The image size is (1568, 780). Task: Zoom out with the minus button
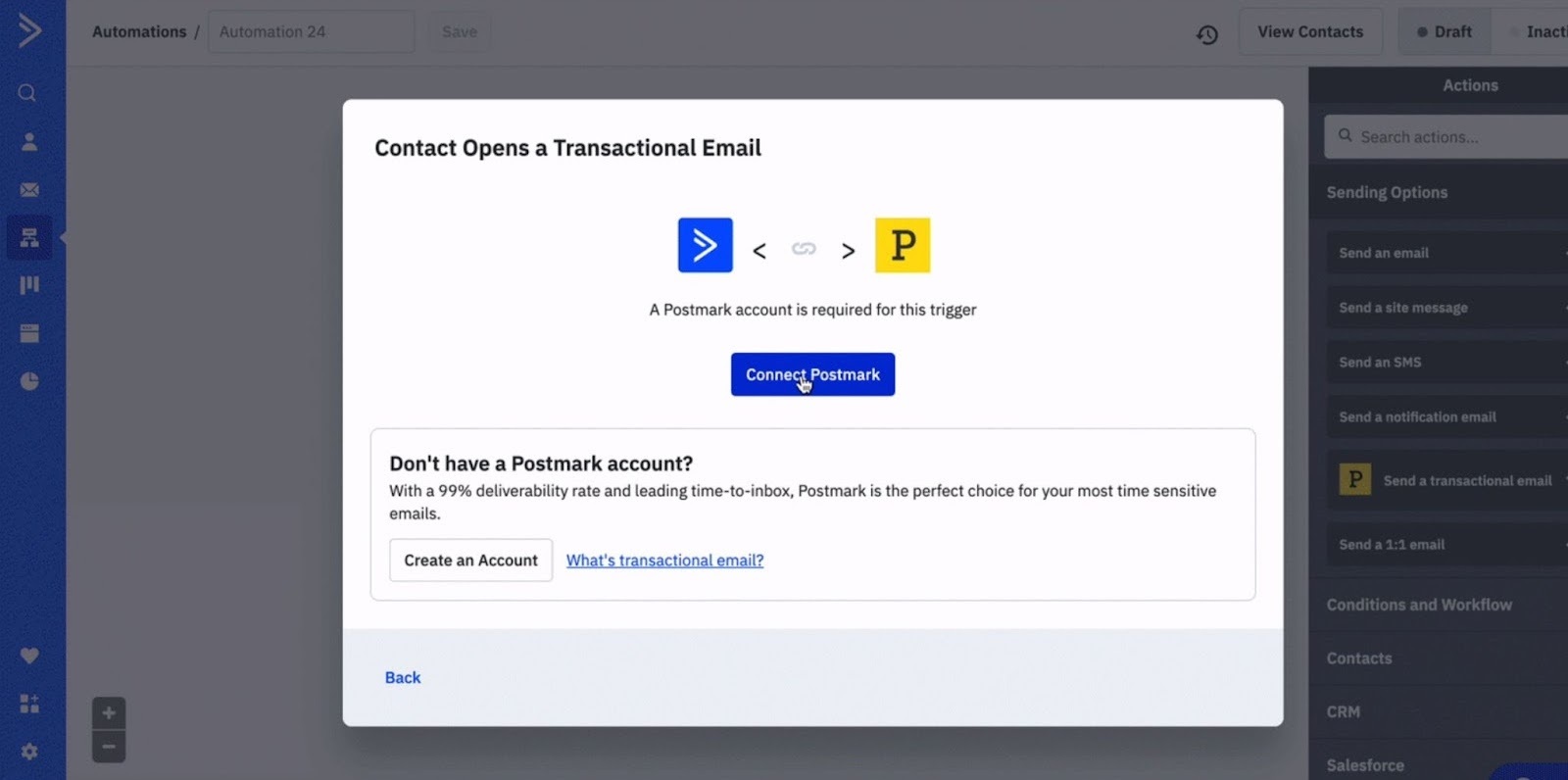(109, 747)
